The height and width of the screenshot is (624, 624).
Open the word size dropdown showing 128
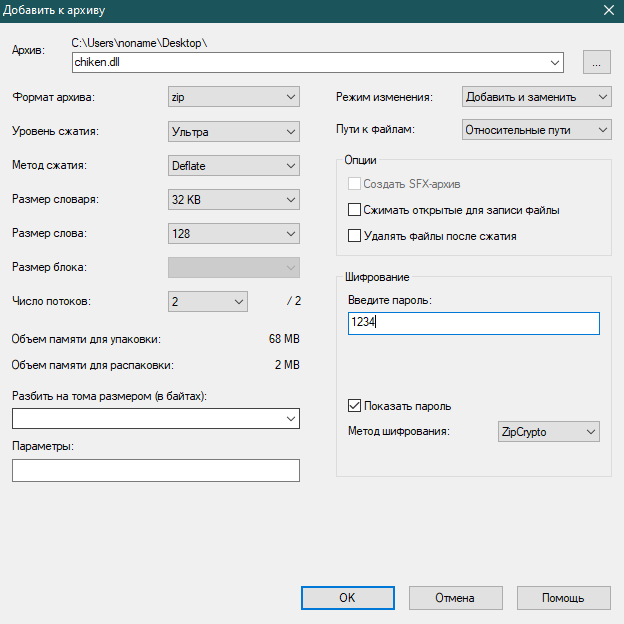234,234
